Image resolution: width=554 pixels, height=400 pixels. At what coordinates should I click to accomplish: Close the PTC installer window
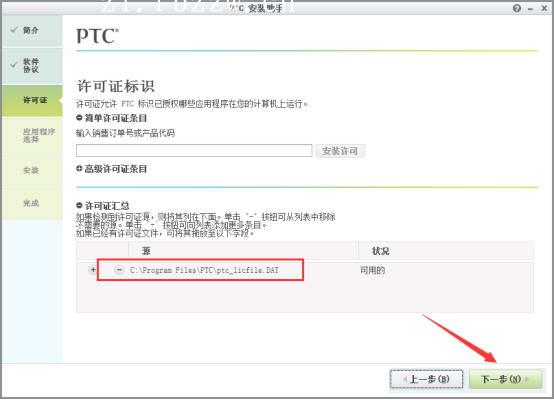(544, 8)
